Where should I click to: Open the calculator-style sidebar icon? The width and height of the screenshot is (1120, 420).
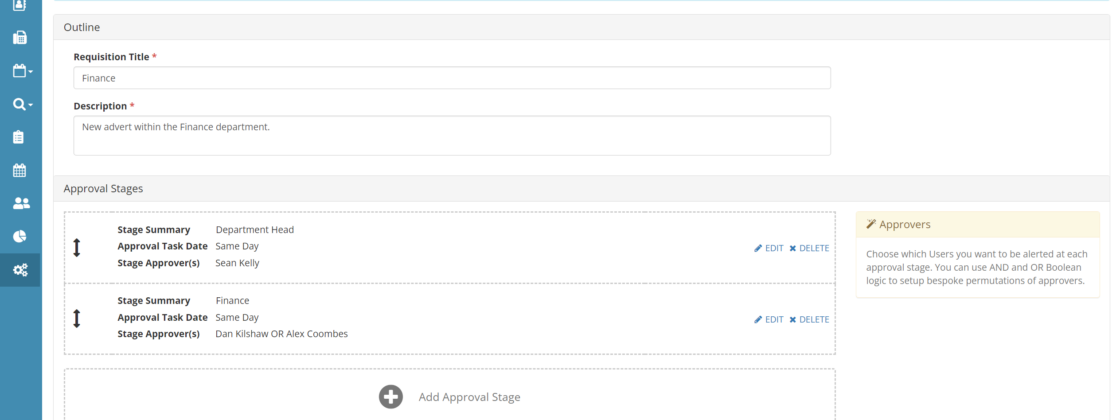[x=20, y=38]
